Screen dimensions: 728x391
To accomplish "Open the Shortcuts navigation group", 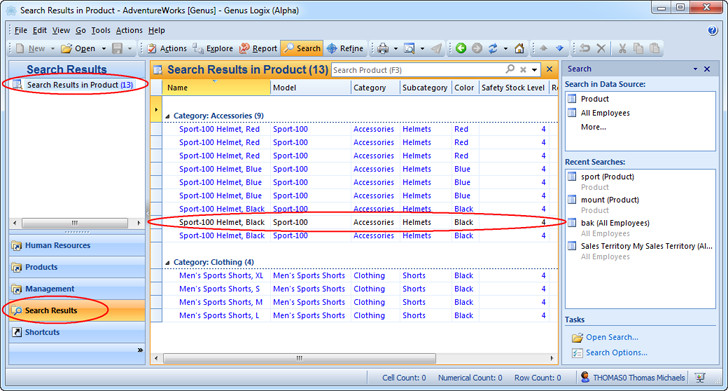I will pyautogui.click(x=77, y=332).
